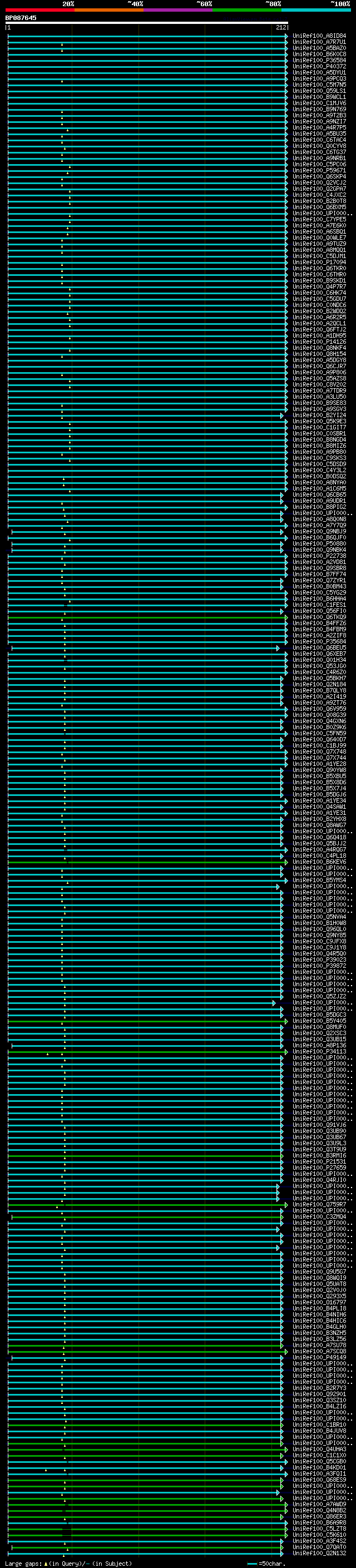This screenshot has width=356, height=1568.
Task: Click hit label UniRef100_Q92901
Action: tap(319, 1394)
